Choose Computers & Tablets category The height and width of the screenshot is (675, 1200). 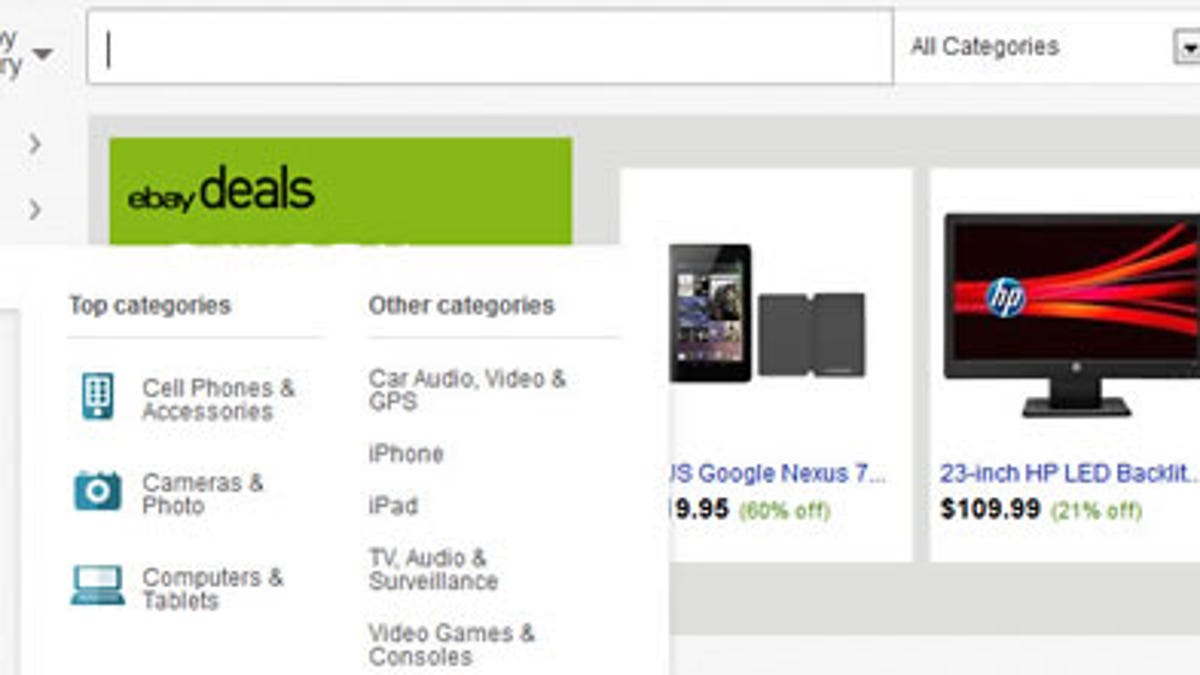pyautogui.click(x=212, y=588)
